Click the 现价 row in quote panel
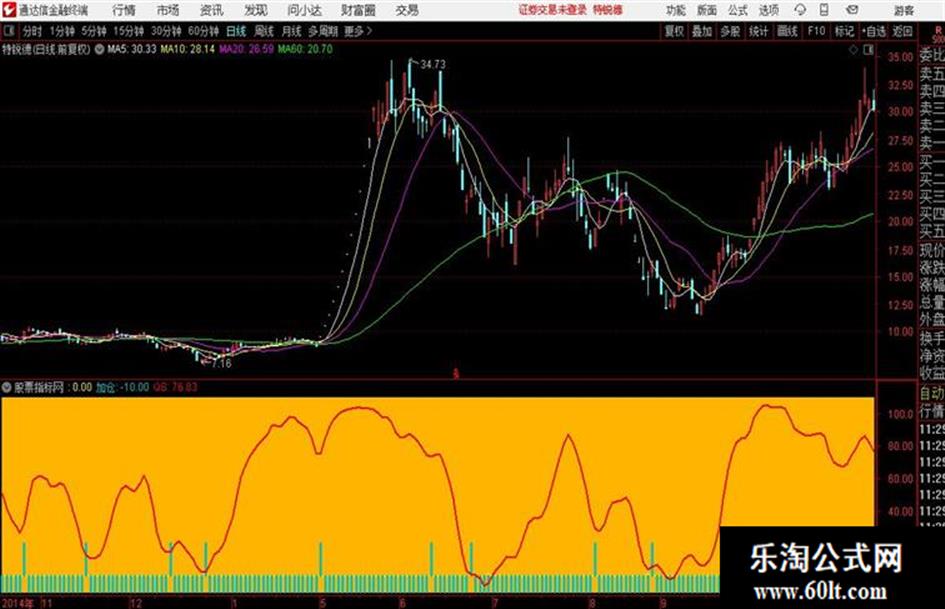945x609 pixels. click(x=932, y=250)
